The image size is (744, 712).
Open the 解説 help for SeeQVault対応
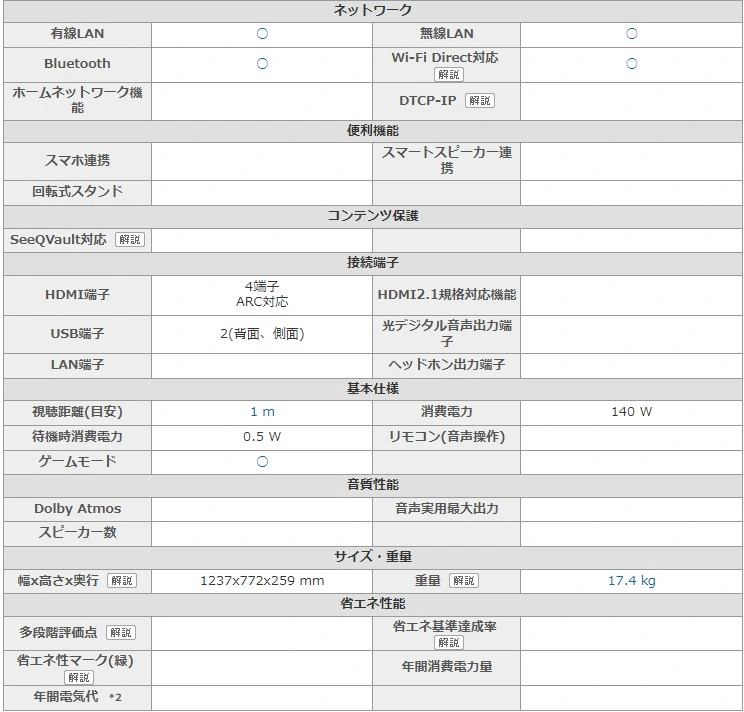click(129, 240)
